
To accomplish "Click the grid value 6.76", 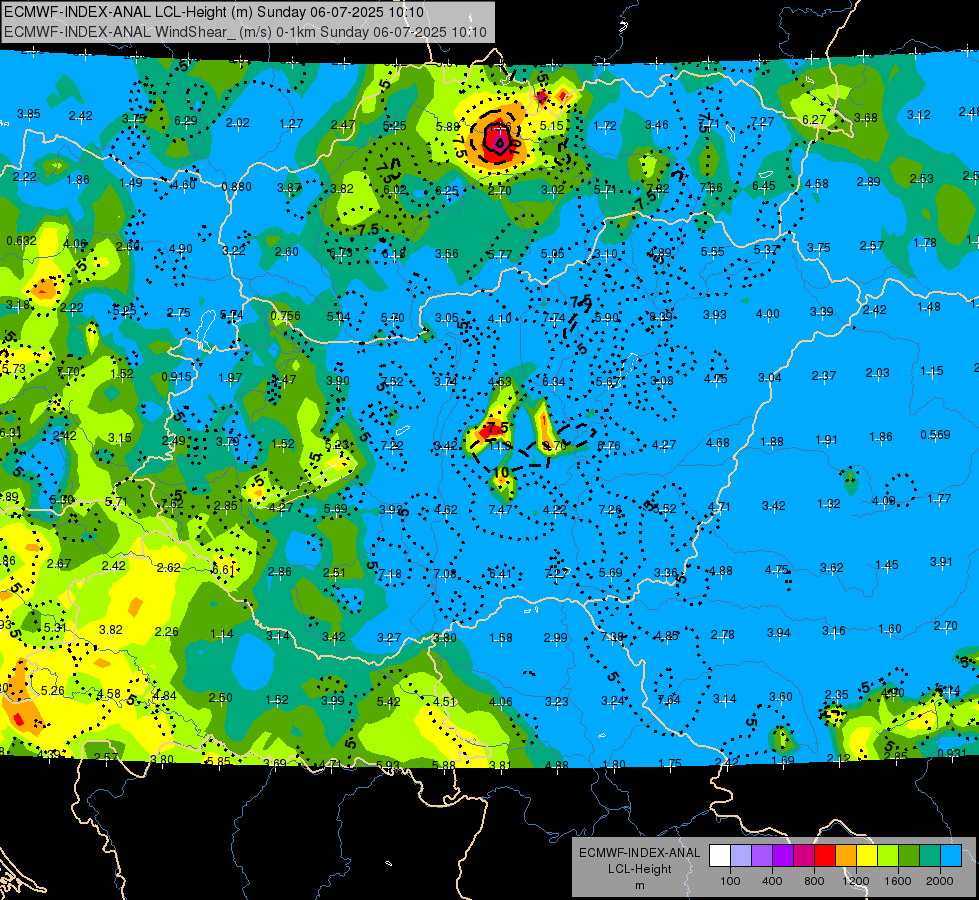I will (x=609, y=445).
